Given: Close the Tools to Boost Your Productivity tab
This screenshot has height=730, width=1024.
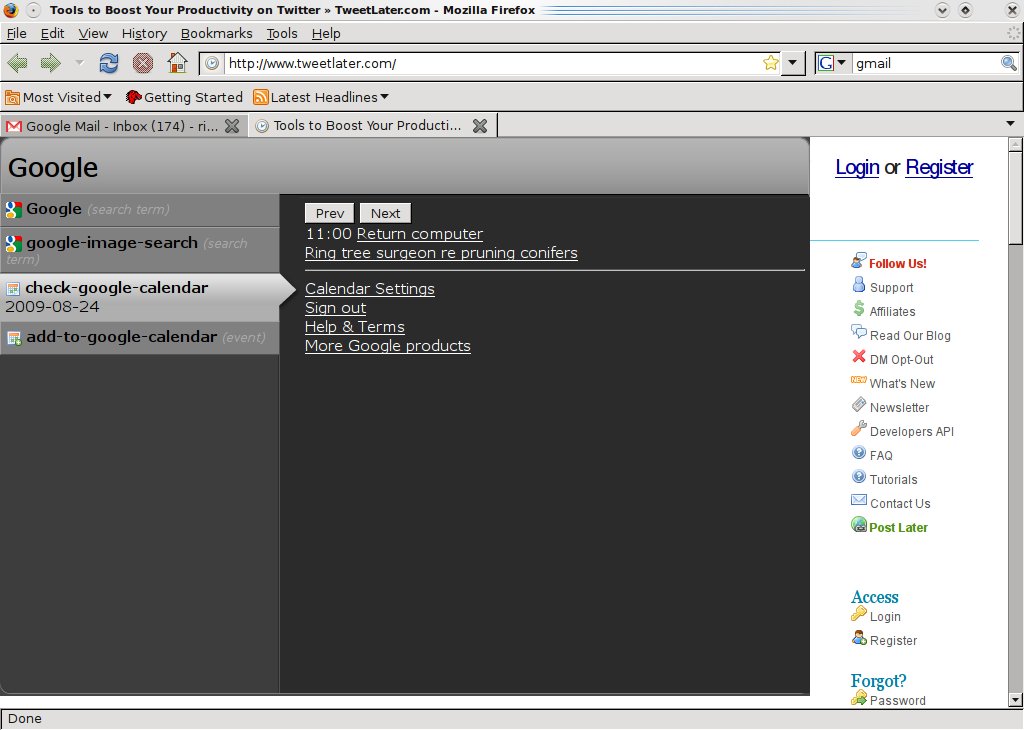Looking at the screenshot, I should coord(480,126).
